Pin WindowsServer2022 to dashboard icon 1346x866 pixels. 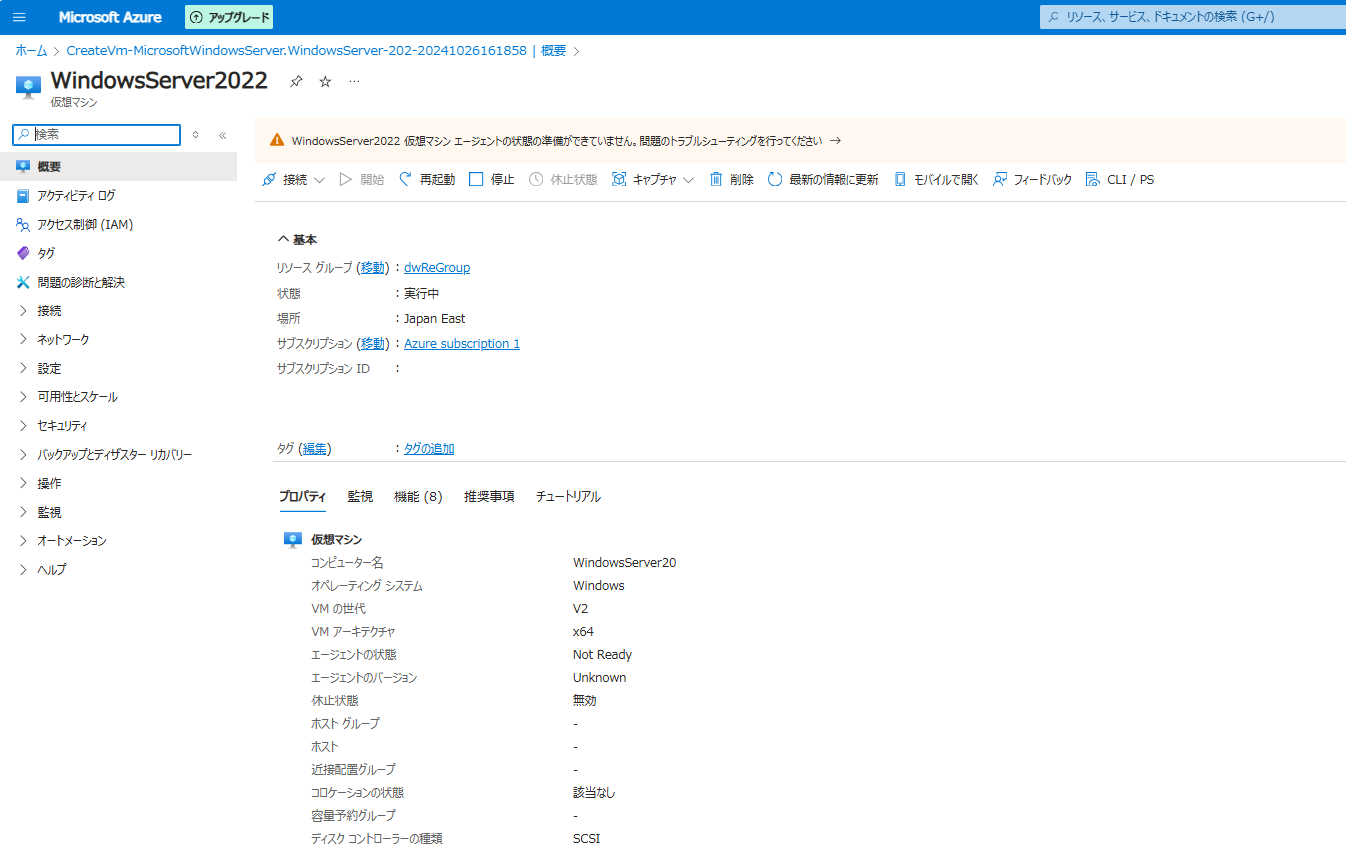coord(295,82)
